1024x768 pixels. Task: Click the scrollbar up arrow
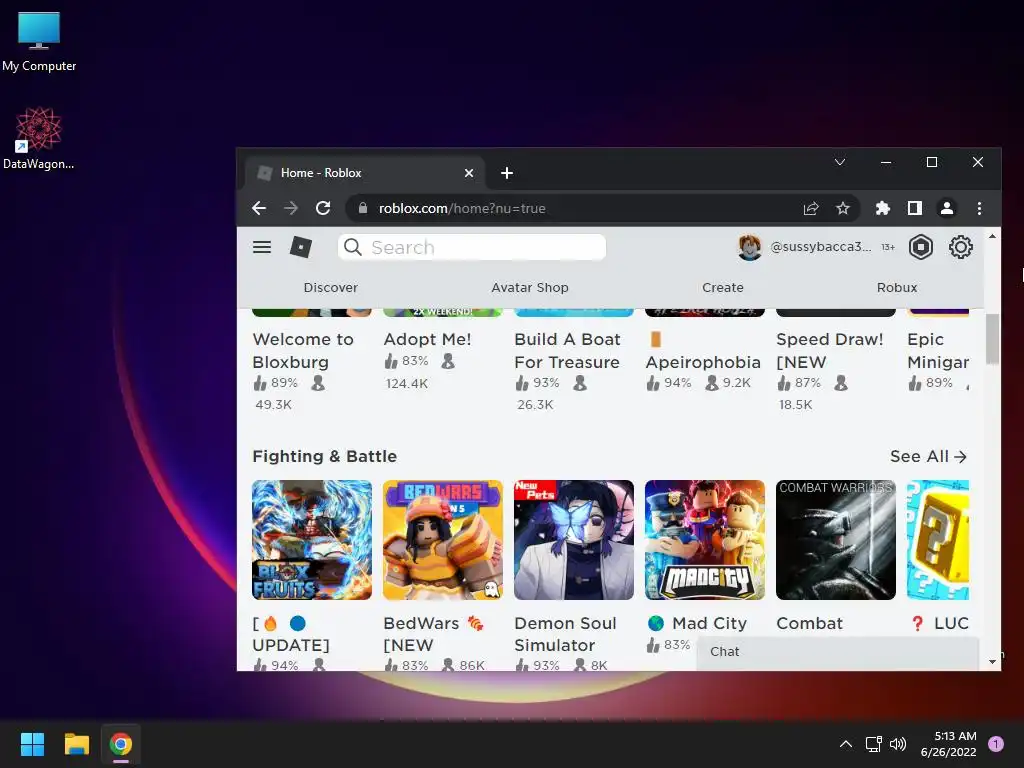coord(992,236)
